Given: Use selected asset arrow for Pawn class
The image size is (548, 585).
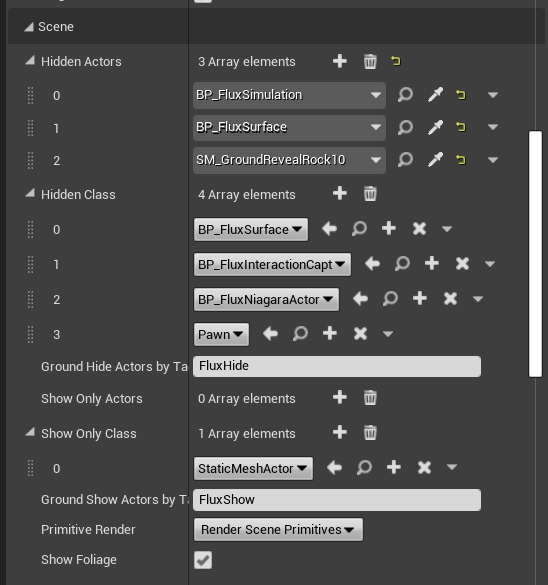Looking at the screenshot, I should click(x=270, y=334).
